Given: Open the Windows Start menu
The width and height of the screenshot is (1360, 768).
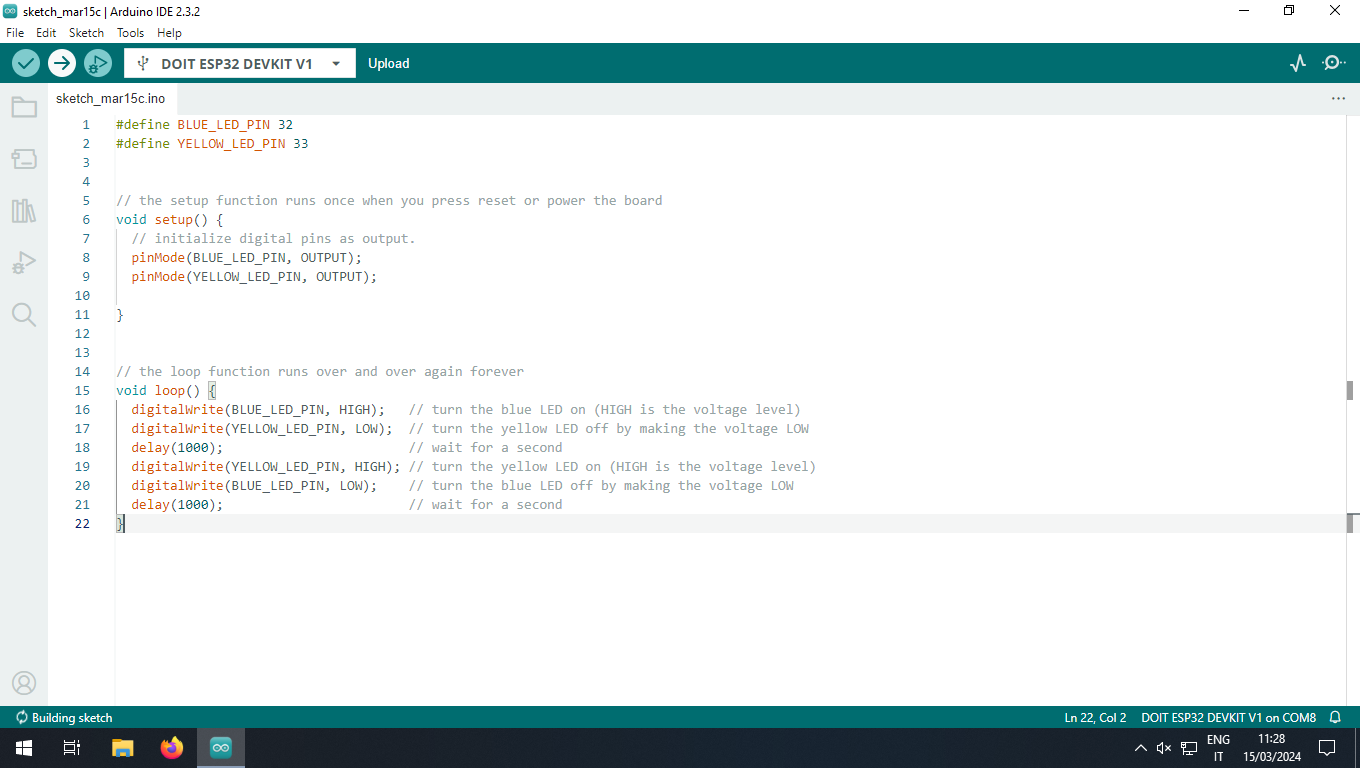Looking at the screenshot, I should coord(23,748).
